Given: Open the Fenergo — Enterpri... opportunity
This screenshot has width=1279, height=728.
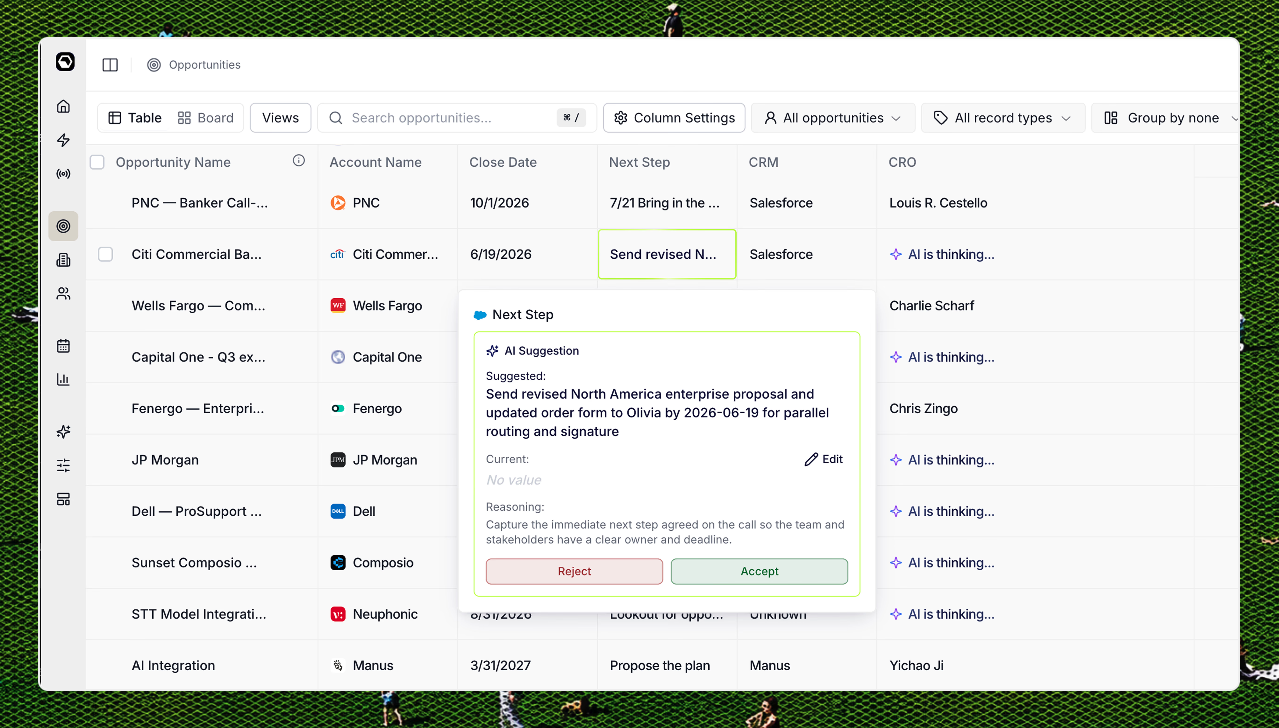Looking at the screenshot, I should pyautogui.click(x=198, y=409).
